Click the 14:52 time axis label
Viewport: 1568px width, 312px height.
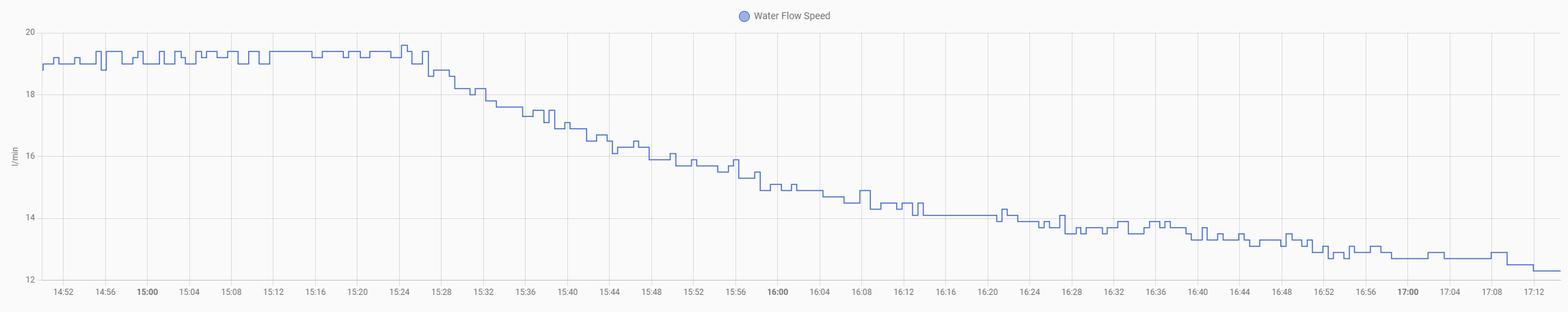point(63,292)
